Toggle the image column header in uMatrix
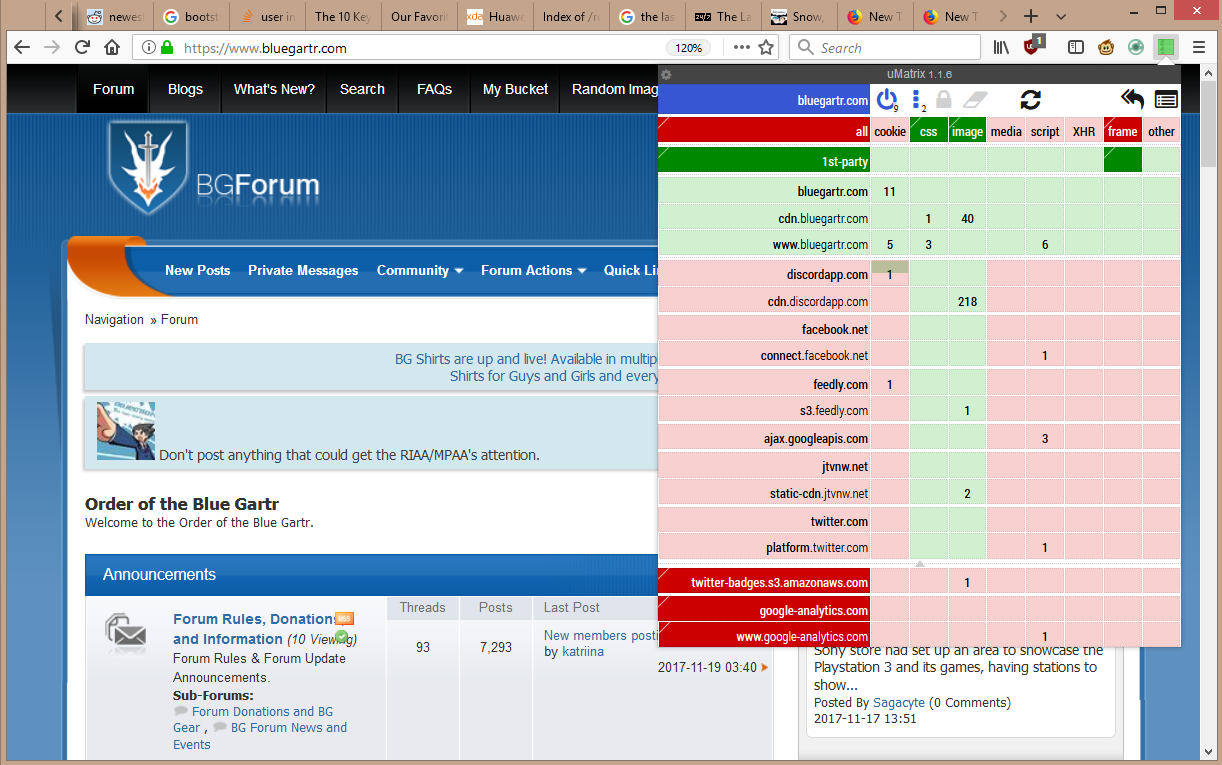This screenshot has height=765, width=1222. pos(967,131)
